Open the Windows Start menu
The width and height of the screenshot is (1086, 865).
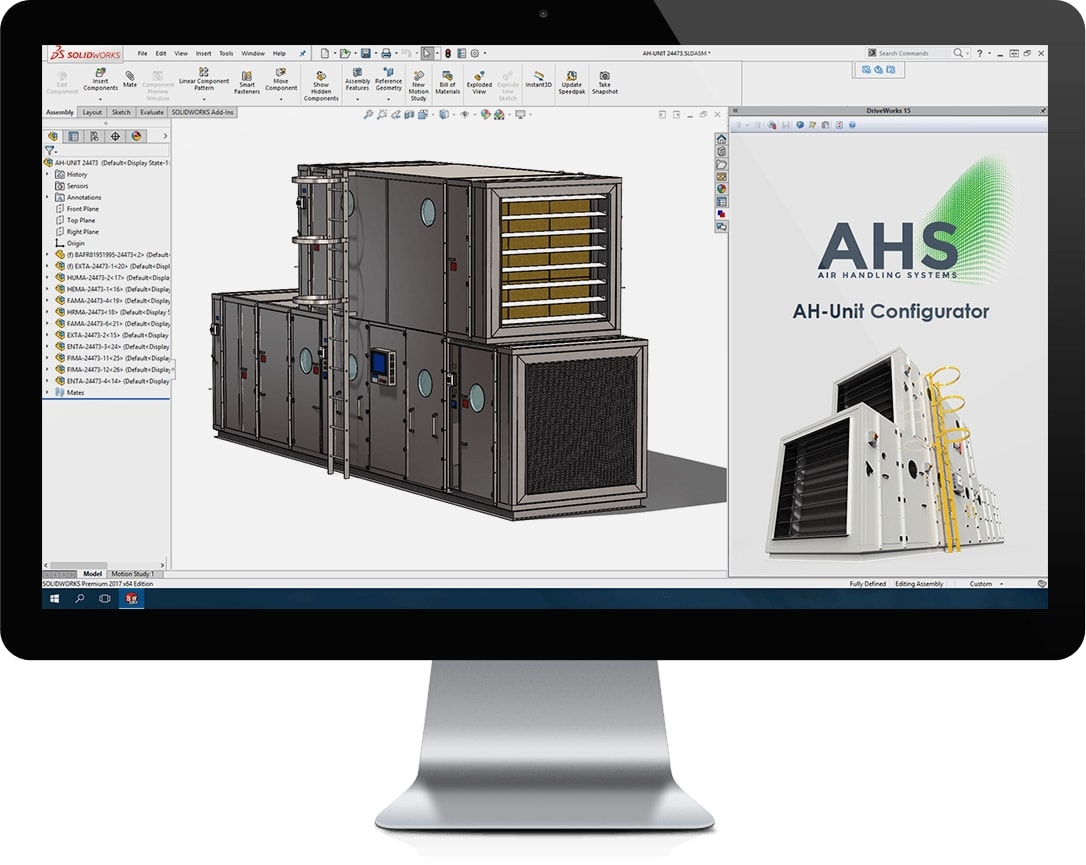[x=55, y=599]
